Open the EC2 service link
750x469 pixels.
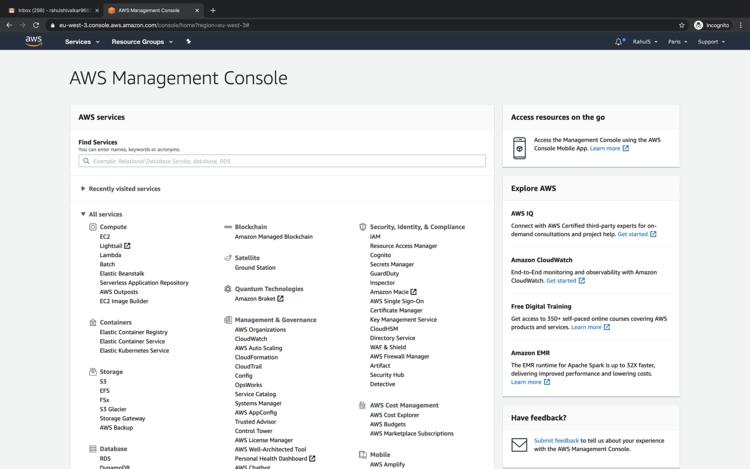click(x=105, y=237)
